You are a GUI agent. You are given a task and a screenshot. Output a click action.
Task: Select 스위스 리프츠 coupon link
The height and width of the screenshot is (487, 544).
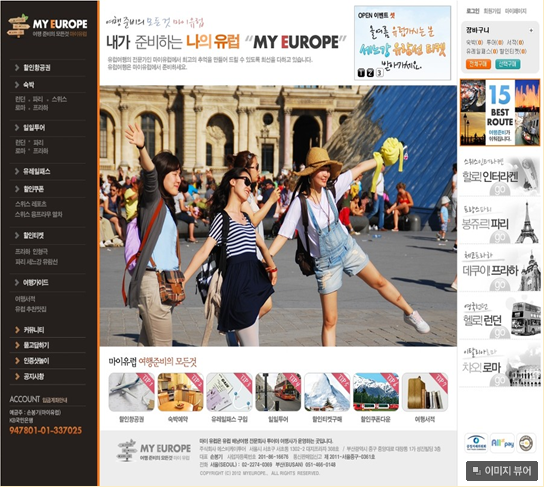click(x=31, y=204)
